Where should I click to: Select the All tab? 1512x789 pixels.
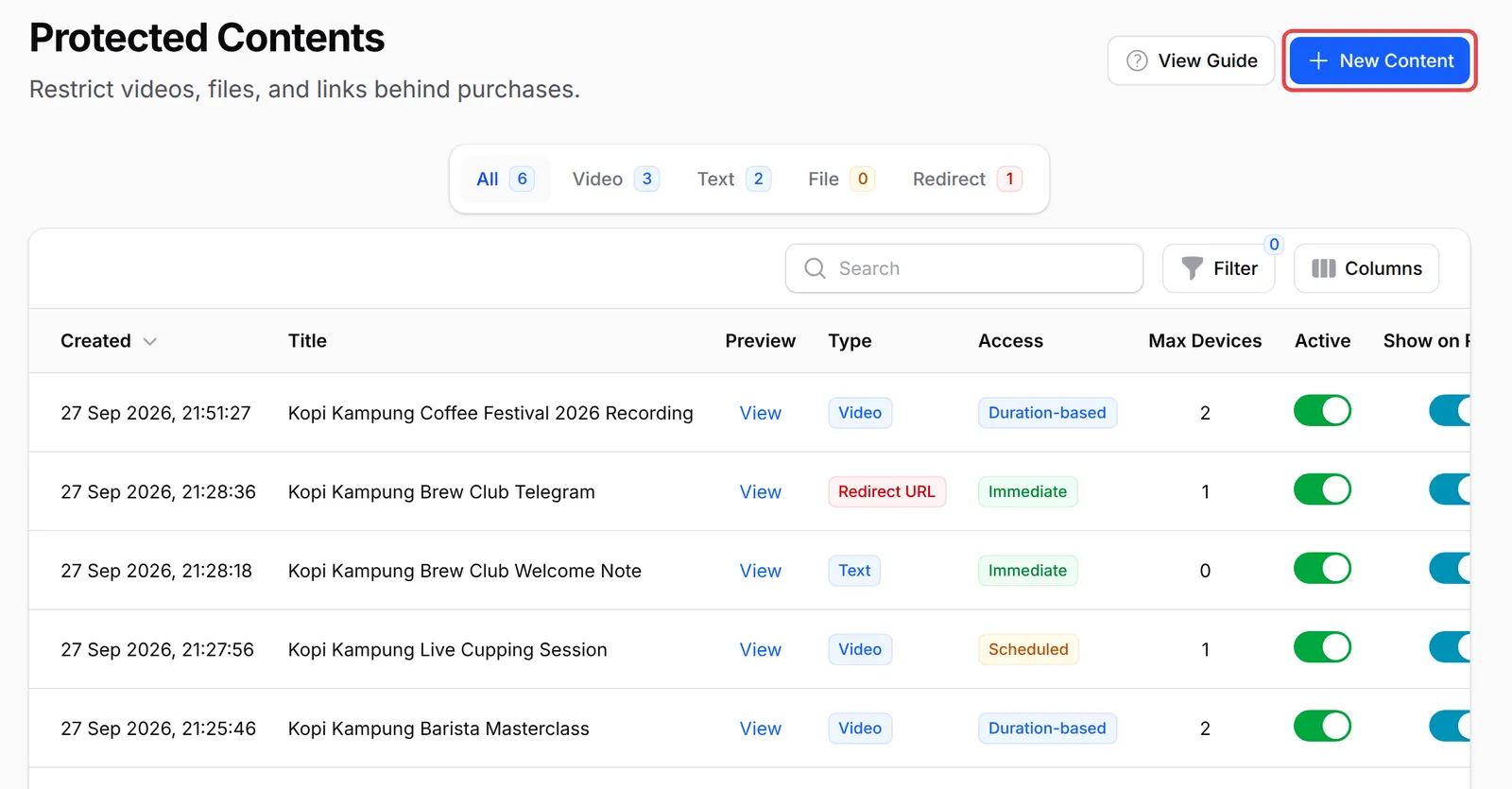pyautogui.click(x=506, y=179)
